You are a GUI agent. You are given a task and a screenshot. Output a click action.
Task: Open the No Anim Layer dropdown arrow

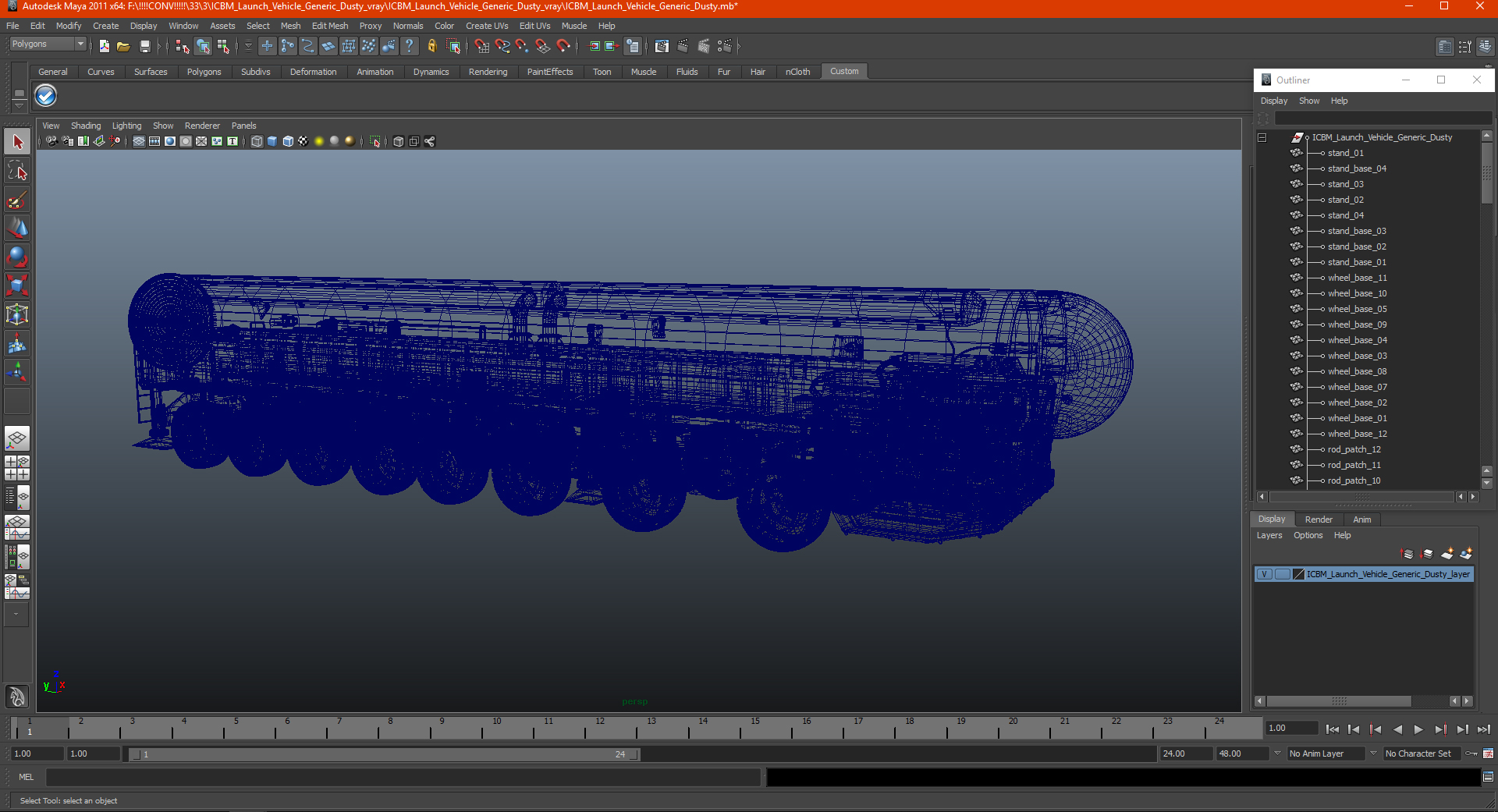(1277, 753)
